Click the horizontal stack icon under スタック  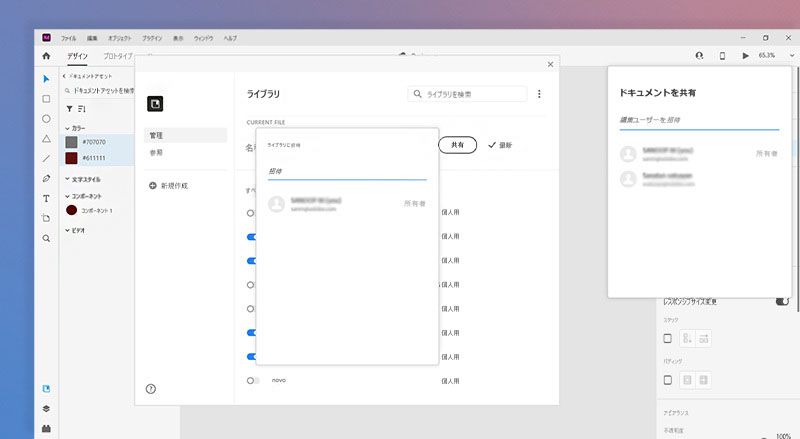704,338
